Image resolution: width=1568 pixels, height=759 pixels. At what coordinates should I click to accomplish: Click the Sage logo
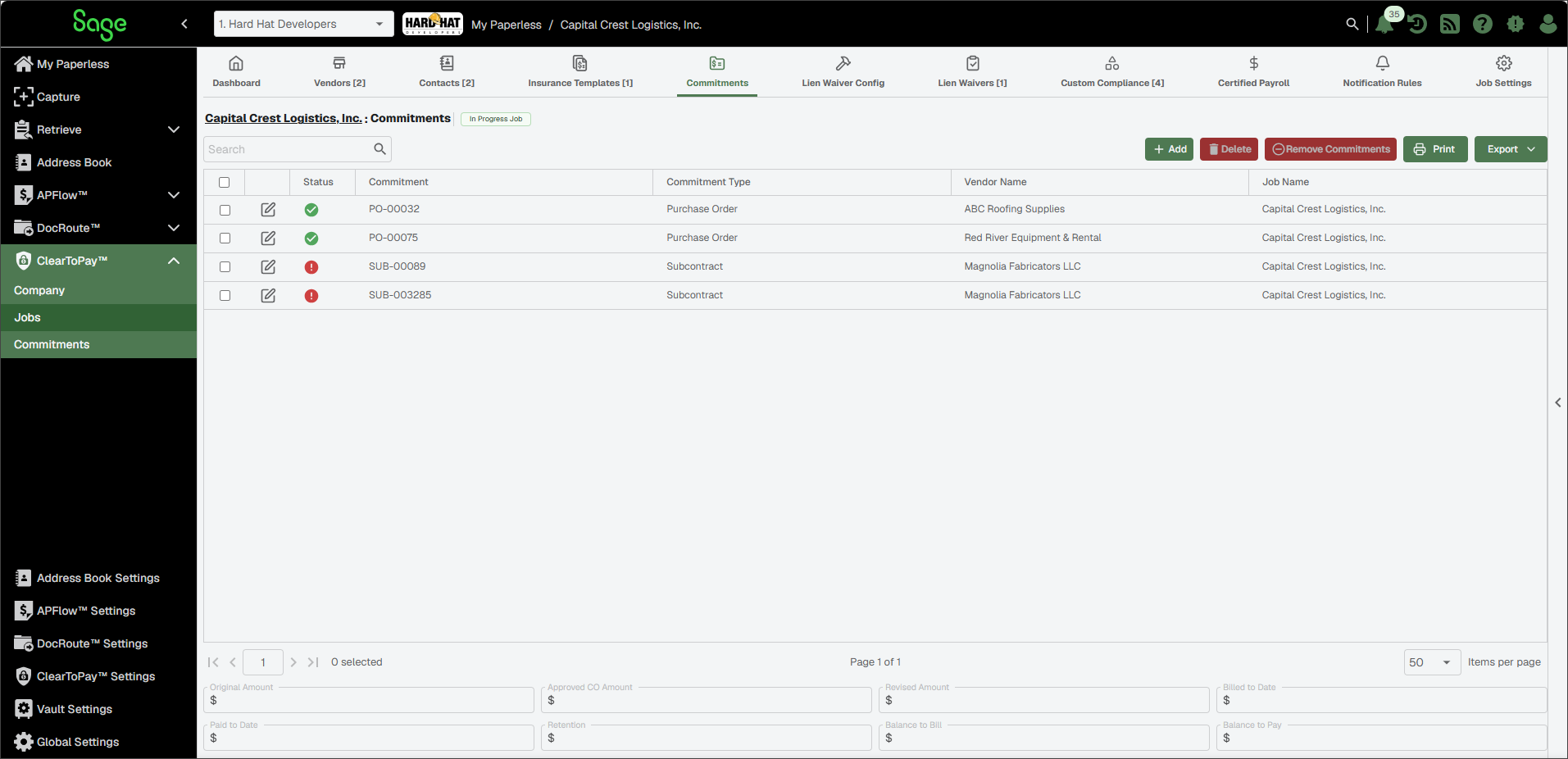99,25
